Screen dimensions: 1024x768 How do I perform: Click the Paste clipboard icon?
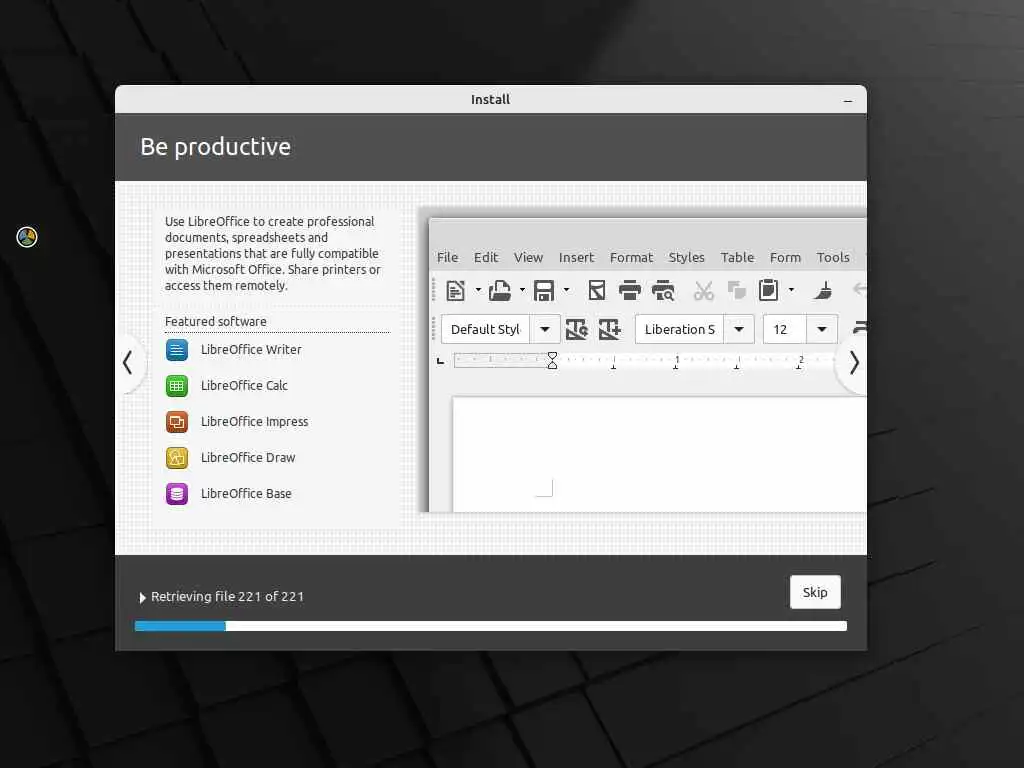769,290
